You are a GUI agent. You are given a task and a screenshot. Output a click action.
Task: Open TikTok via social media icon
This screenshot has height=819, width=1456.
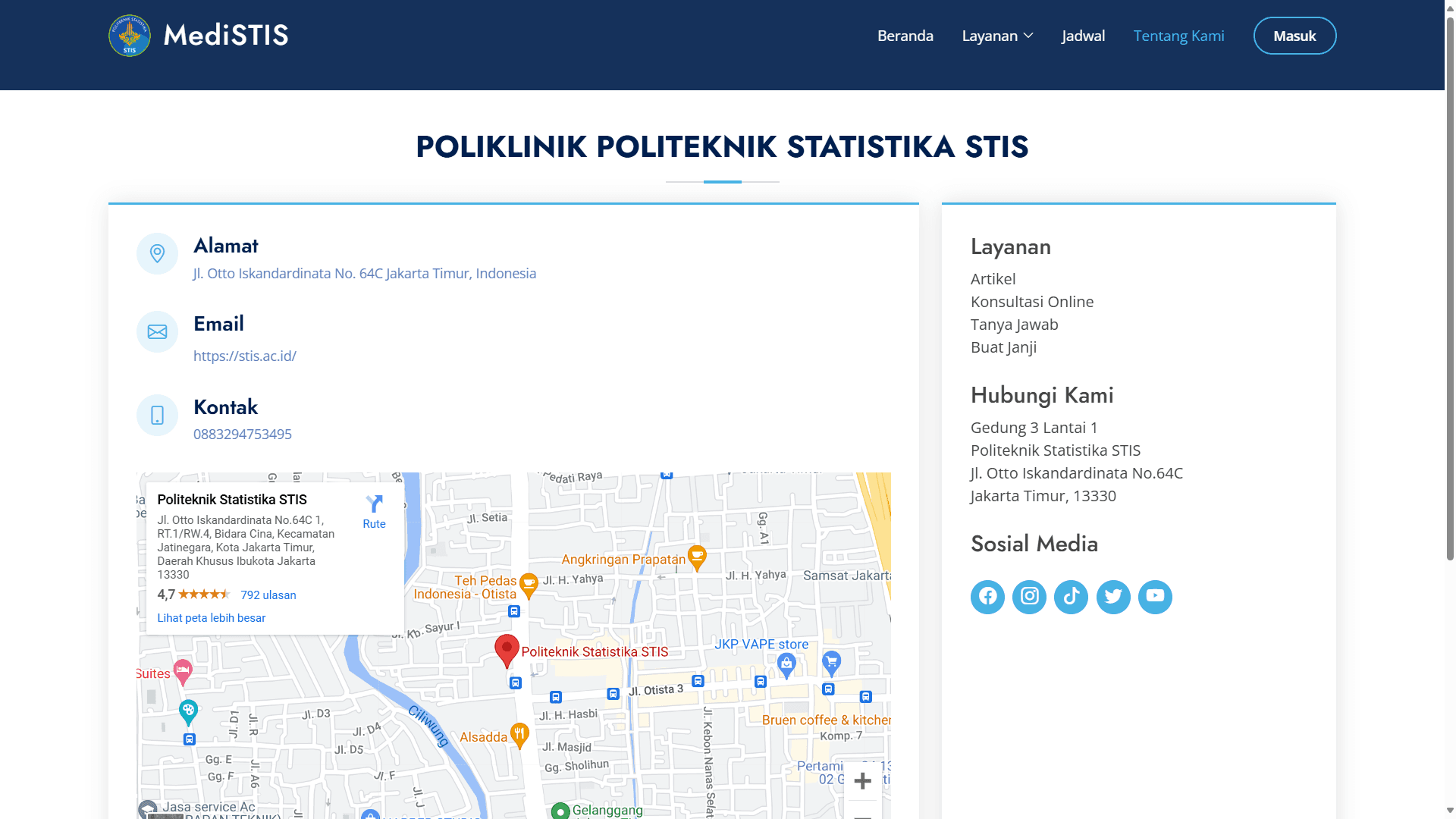[1071, 597]
